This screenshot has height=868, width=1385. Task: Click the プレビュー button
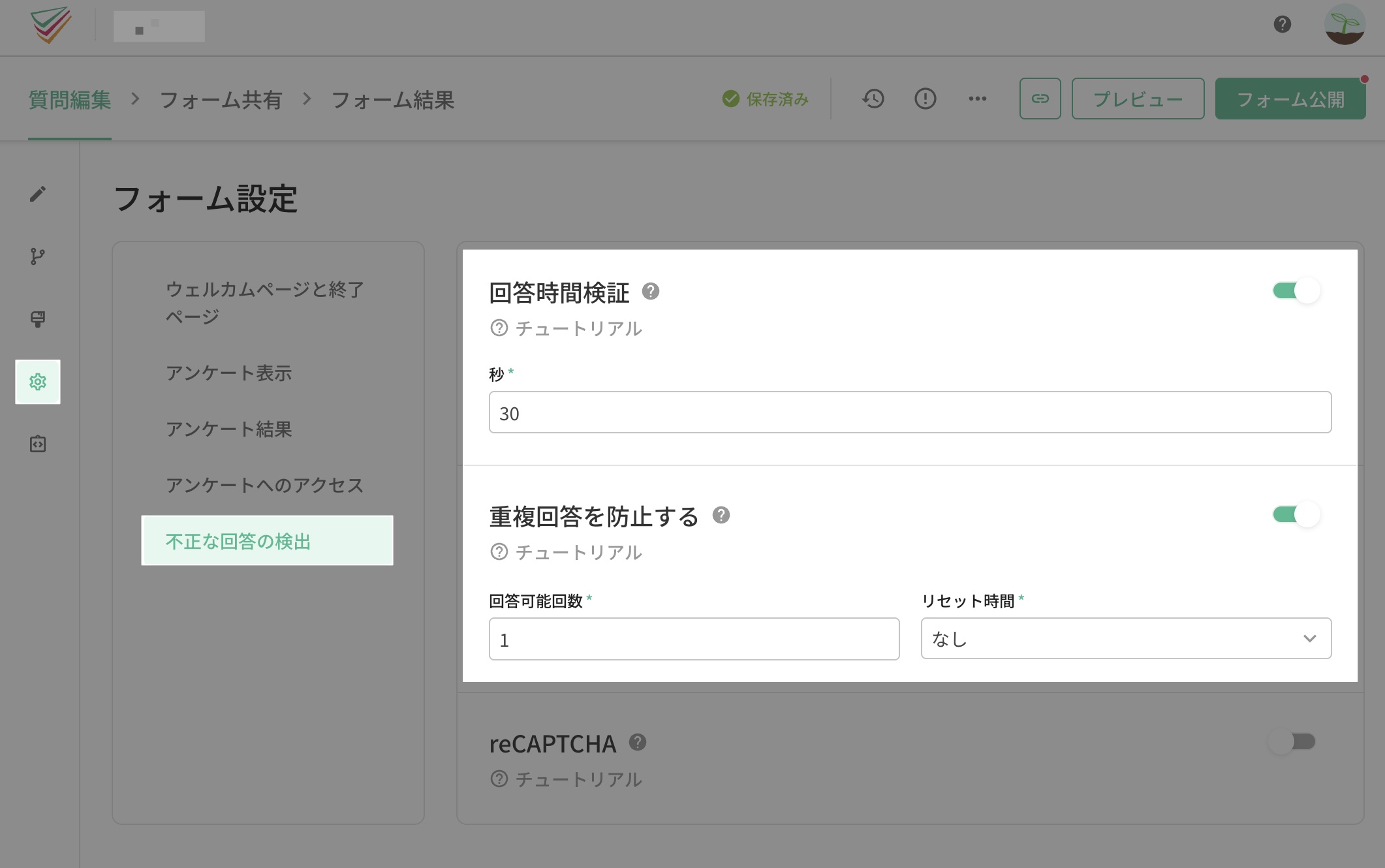(x=1138, y=99)
